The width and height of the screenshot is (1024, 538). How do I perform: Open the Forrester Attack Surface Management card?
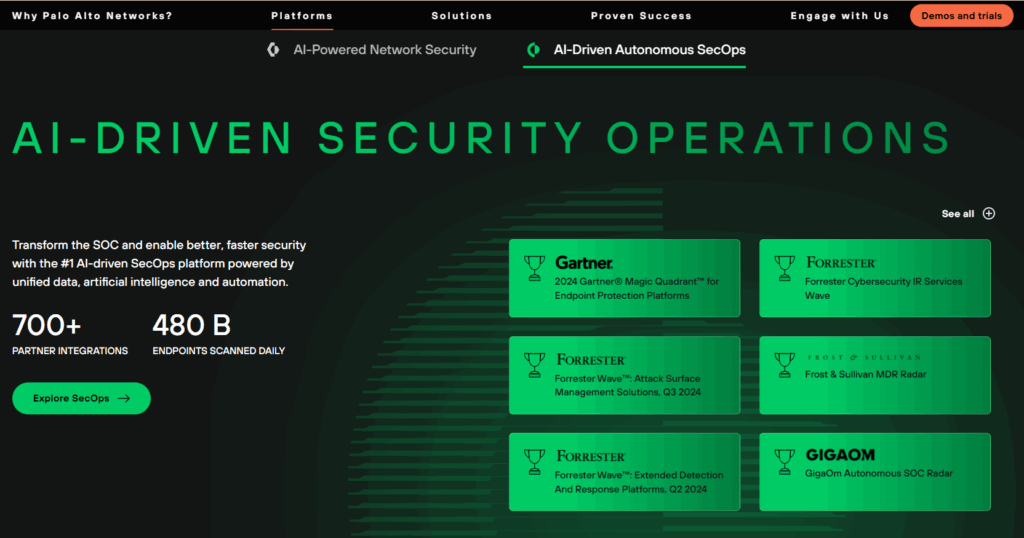(624, 375)
